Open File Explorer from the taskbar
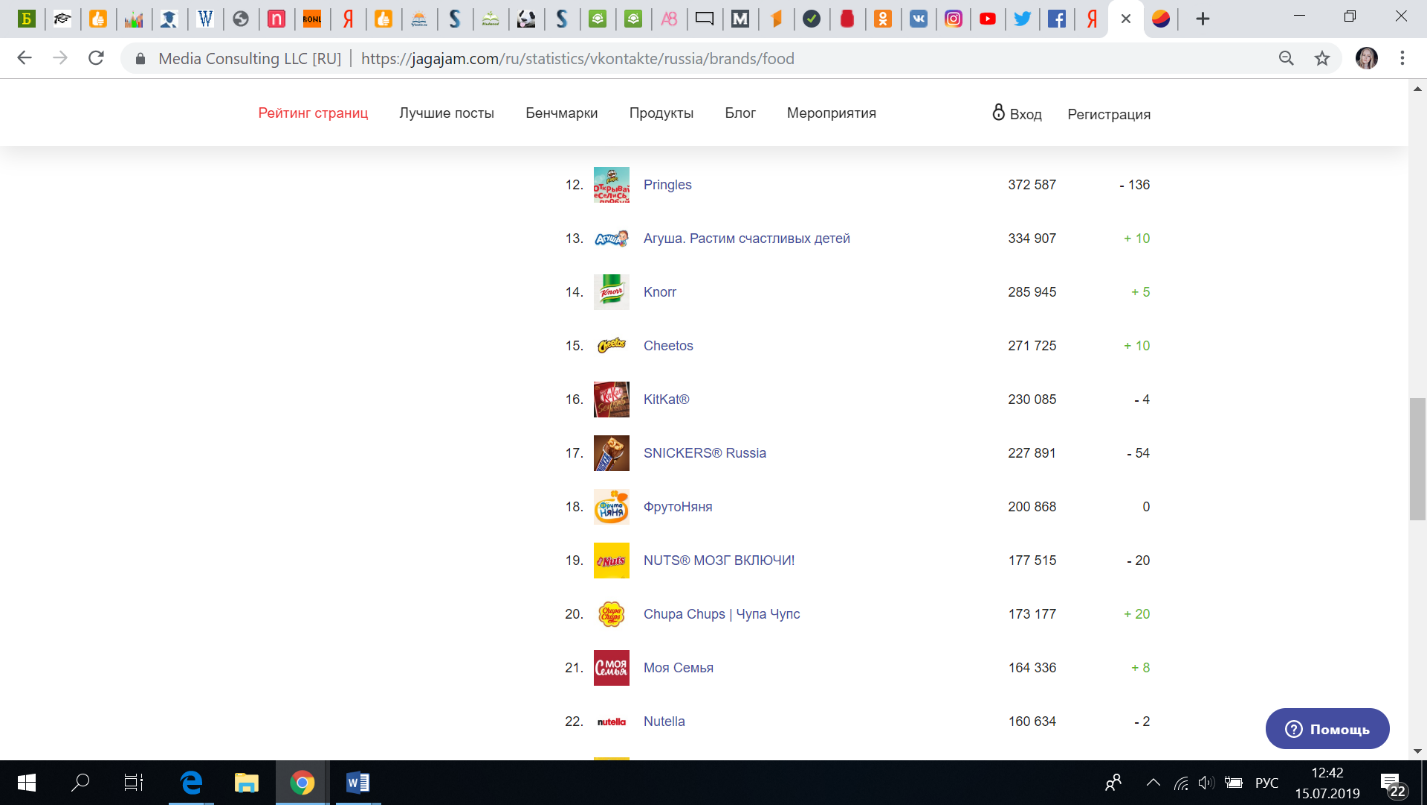Image resolution: width=1427 pixels, height=805 pixels. (x=246, y=783)
